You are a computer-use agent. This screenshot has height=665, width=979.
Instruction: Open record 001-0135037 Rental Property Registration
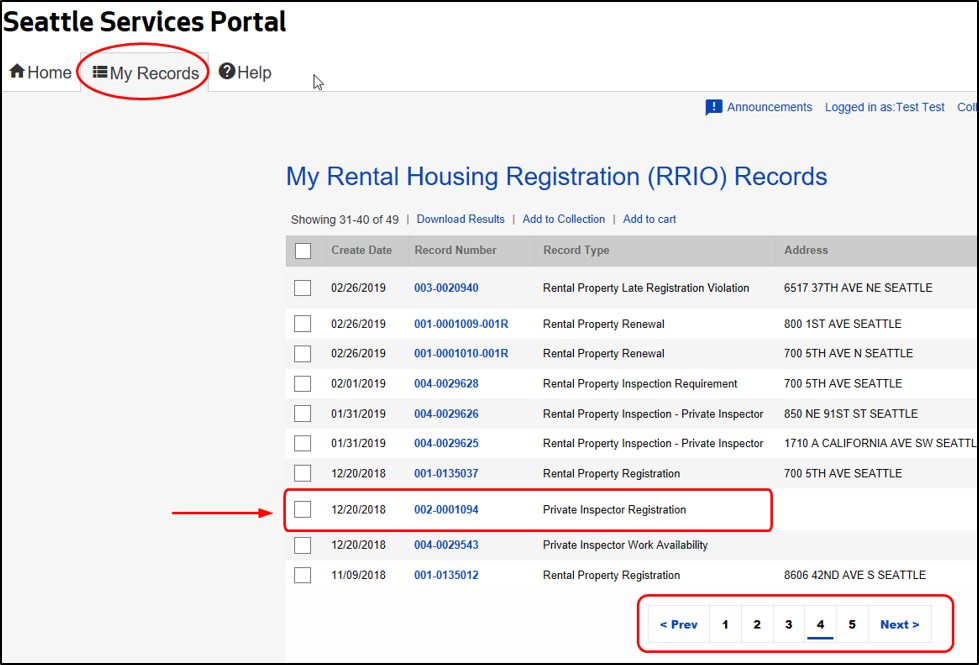[446, 472]
